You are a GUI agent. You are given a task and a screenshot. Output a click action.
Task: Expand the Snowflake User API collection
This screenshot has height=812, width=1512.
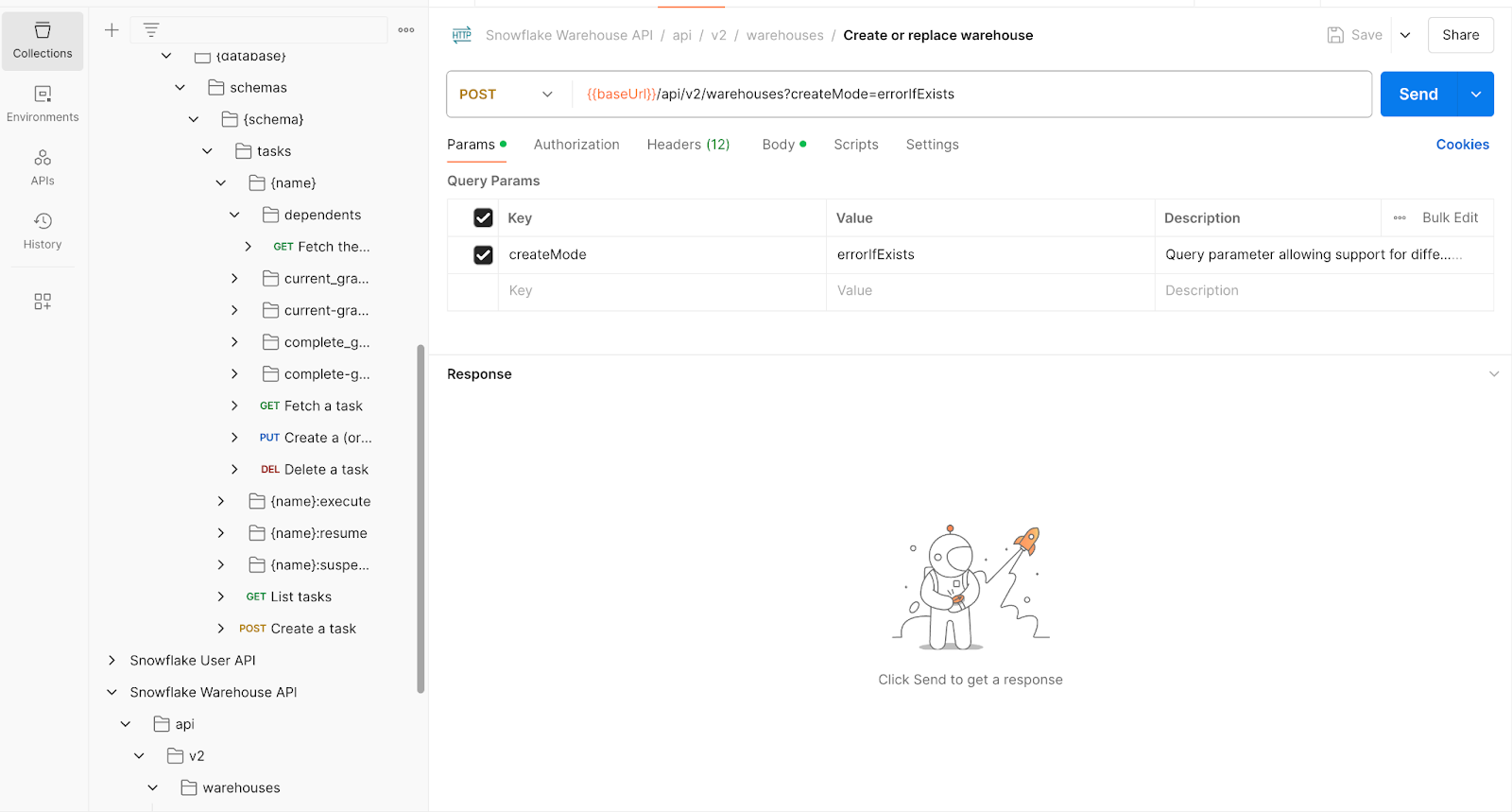tap(112, 661)
